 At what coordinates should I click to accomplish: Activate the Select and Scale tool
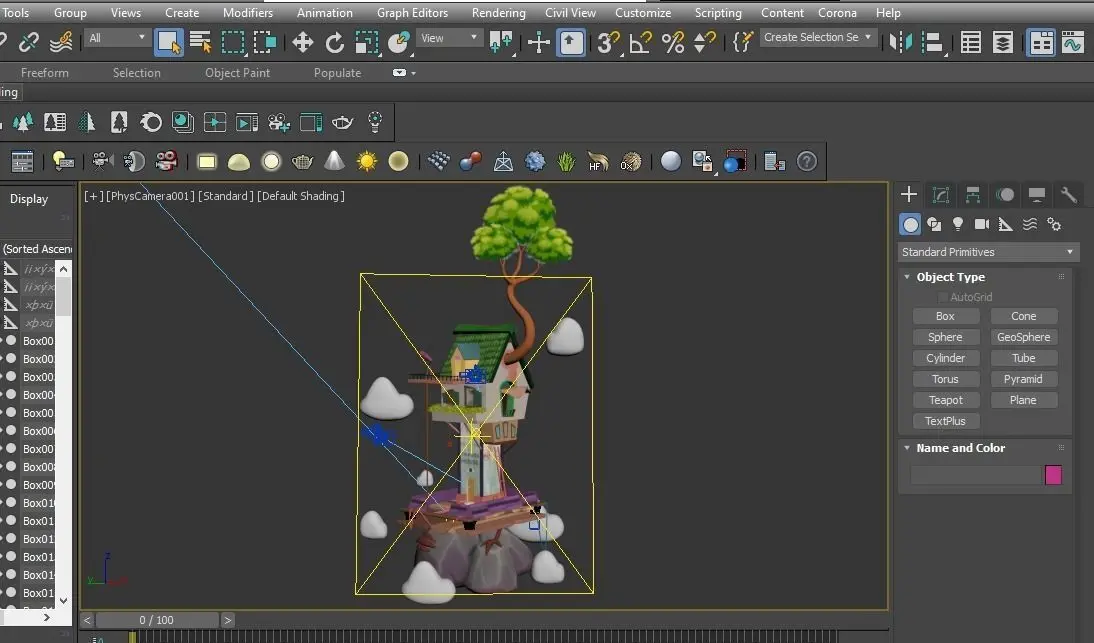(x=366, y=43)
